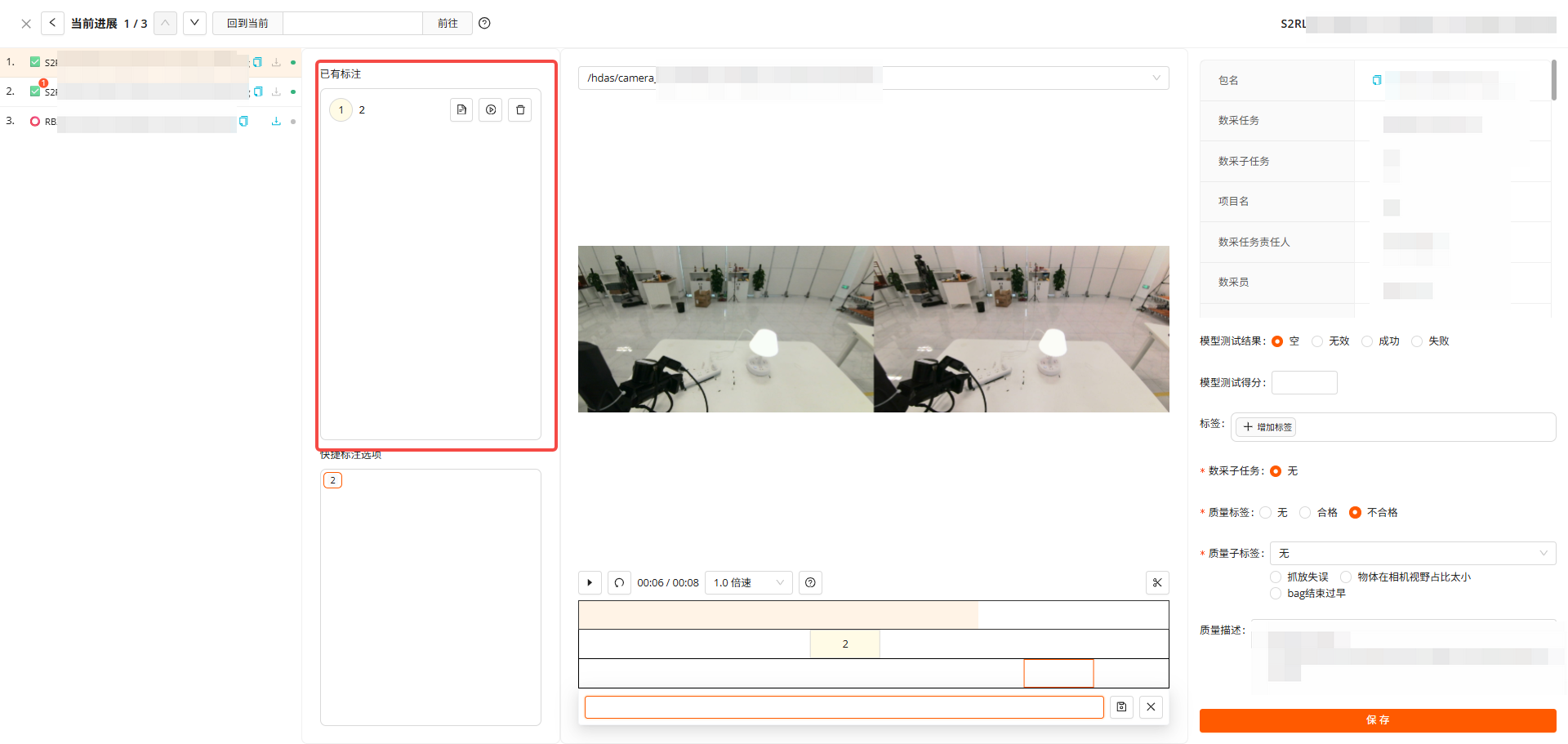
Task: Play annotation 1 segment
Action: pyautogui.click(x=491, y=109)
